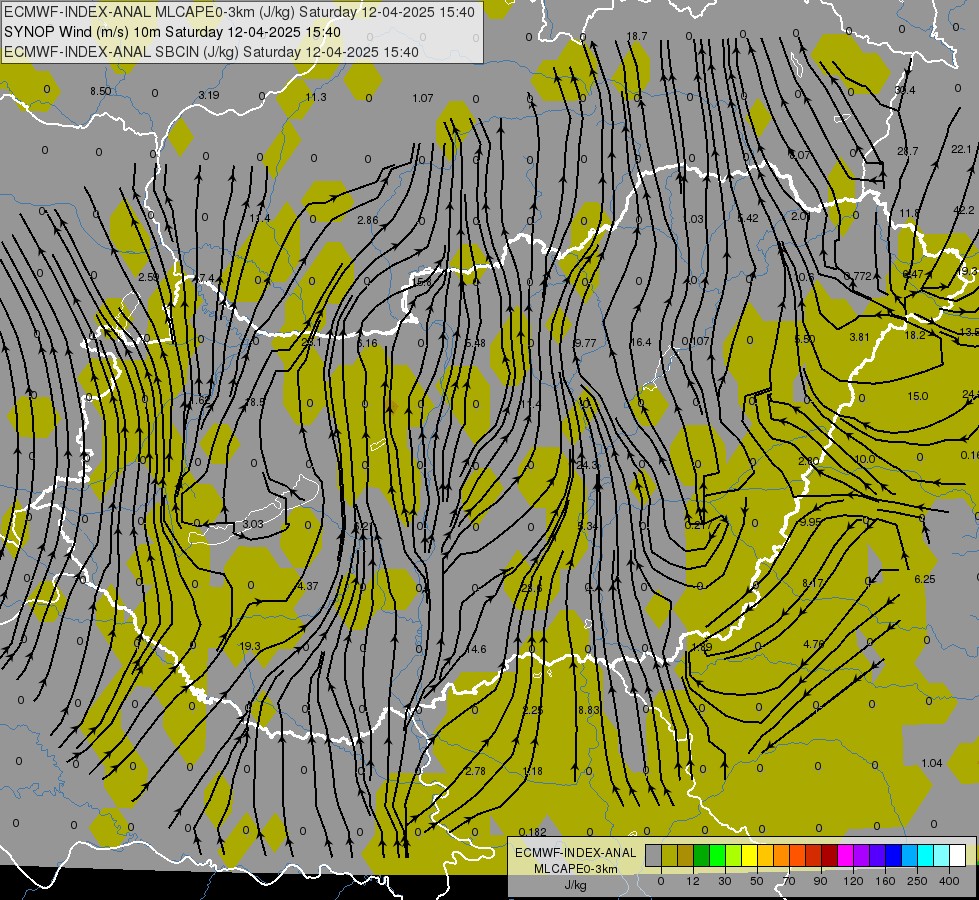The height and width of the screenshot is (900, 979).
Task: Click the dark red legend swatch
Action: (830, 856)
